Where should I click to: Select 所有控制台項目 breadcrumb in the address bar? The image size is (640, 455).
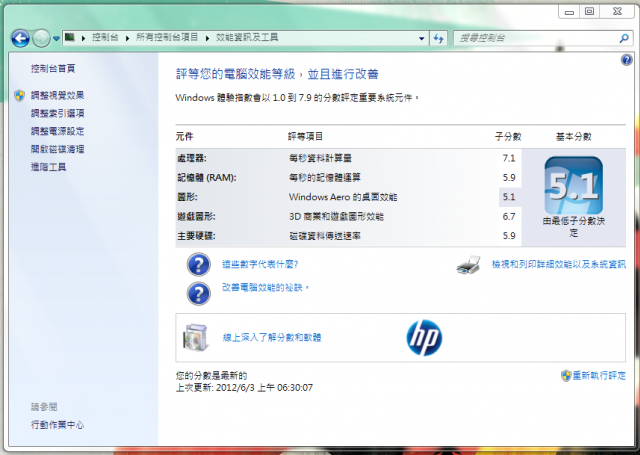click(167, 38)
